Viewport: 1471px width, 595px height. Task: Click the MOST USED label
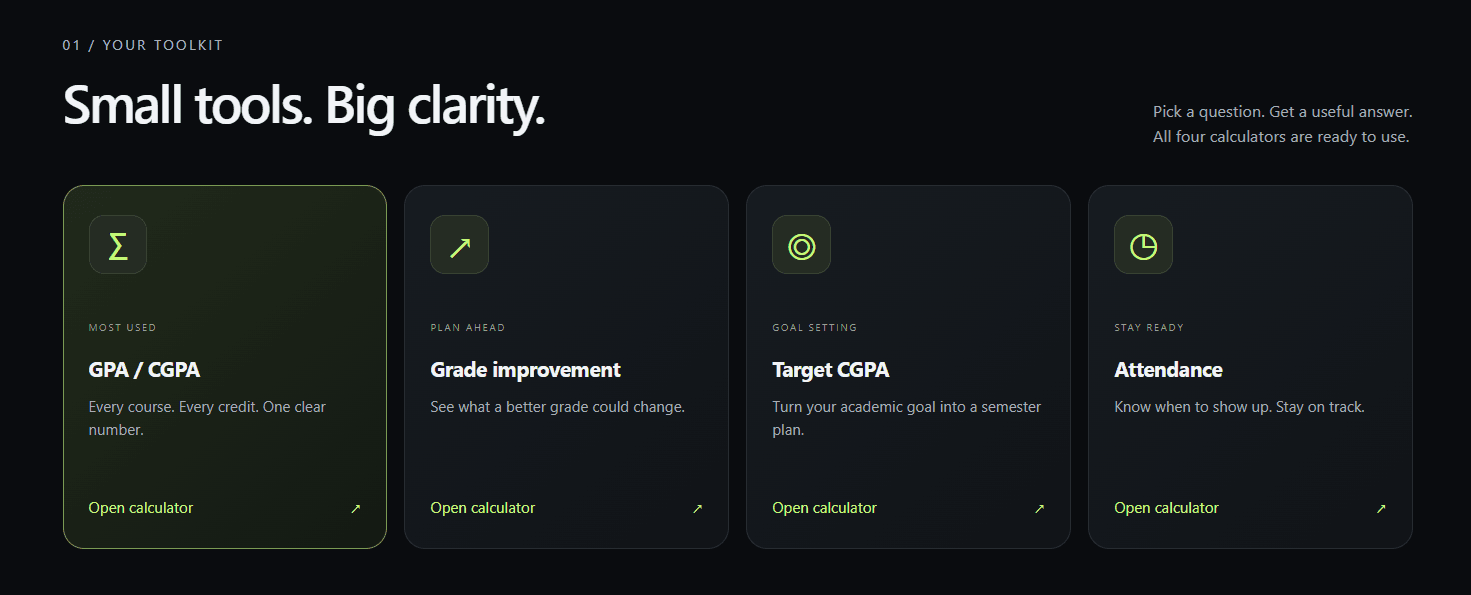pos(123,328)
